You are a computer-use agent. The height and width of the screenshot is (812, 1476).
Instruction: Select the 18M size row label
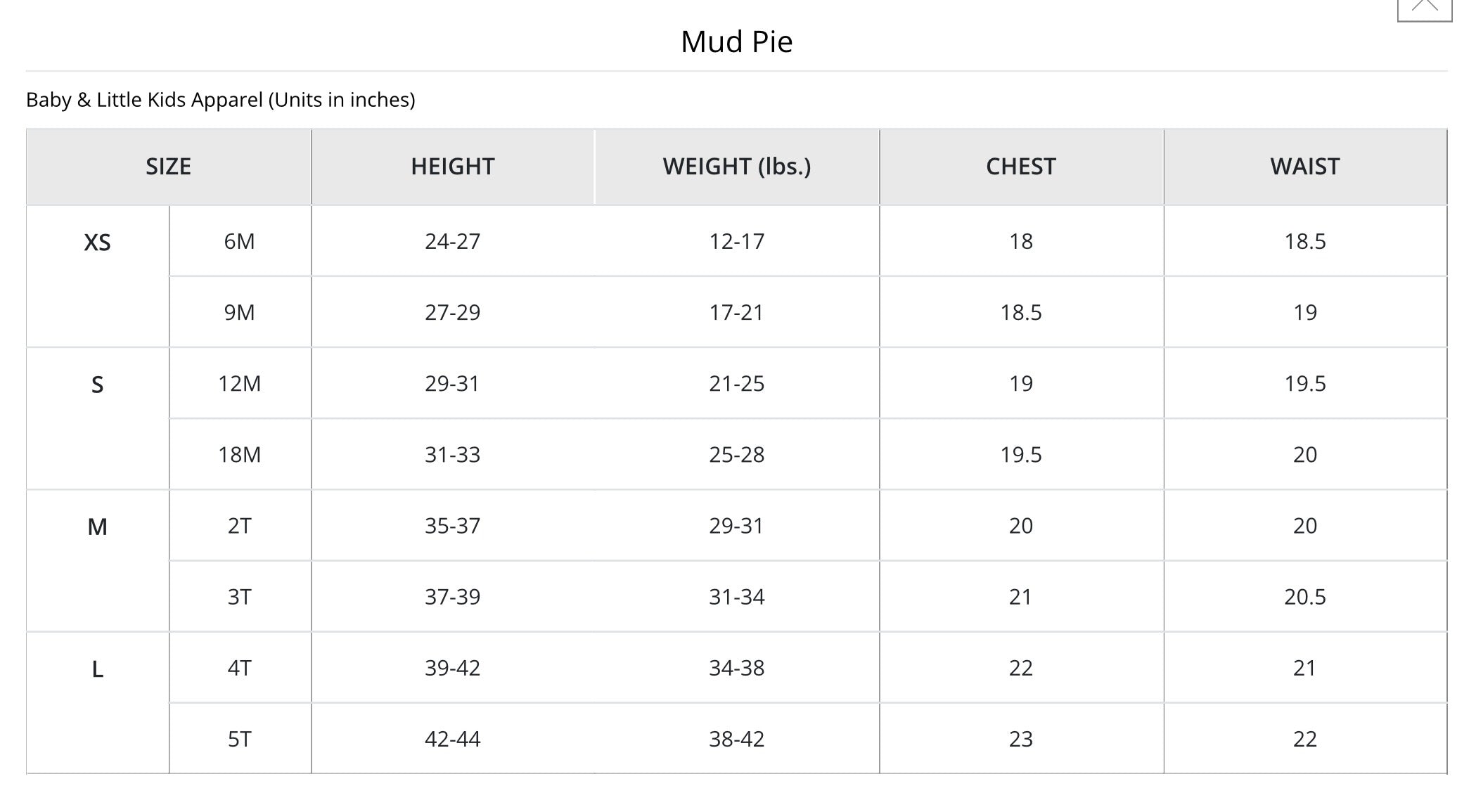click(x=239, y=454)
